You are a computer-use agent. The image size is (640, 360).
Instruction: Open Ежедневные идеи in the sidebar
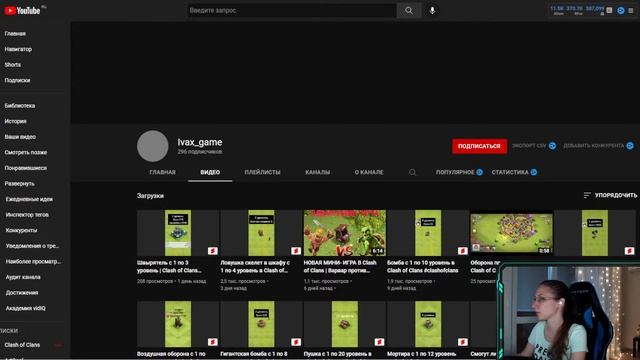click(29, 199)
